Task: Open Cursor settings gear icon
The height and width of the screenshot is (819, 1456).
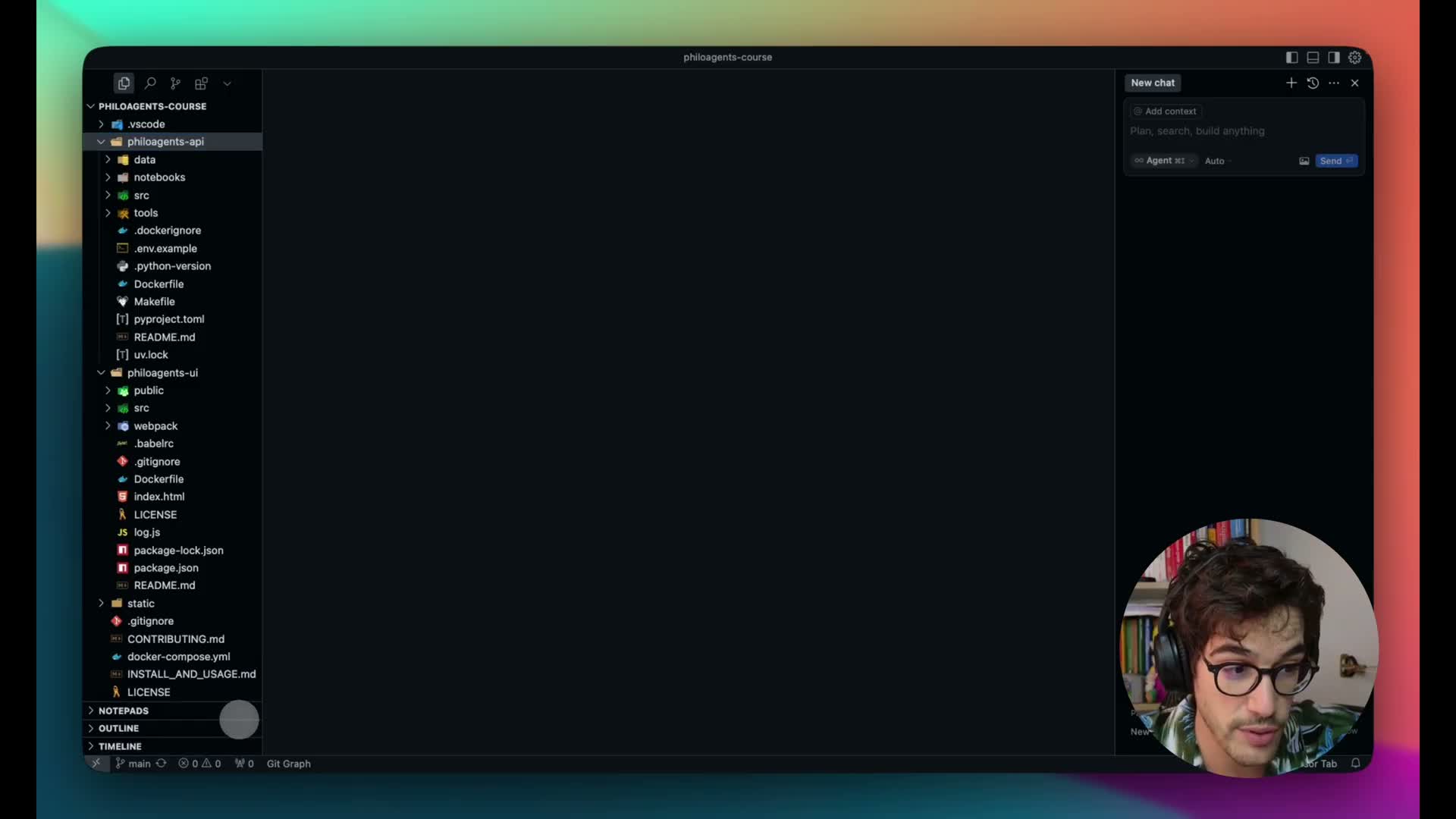Action: pyautogui.click(x=1355, y=58)
